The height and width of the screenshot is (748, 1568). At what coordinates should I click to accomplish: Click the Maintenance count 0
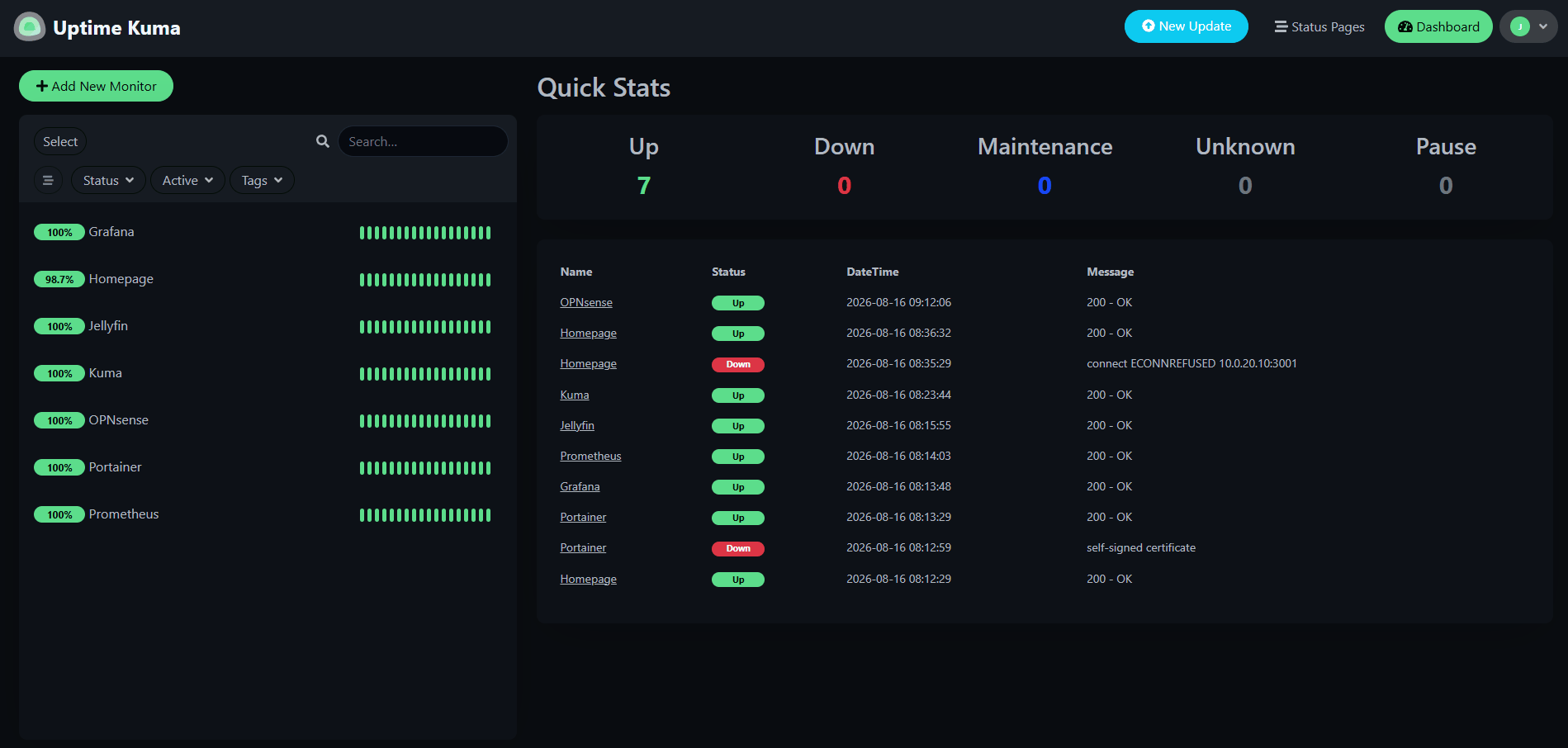click(1045, 186)
